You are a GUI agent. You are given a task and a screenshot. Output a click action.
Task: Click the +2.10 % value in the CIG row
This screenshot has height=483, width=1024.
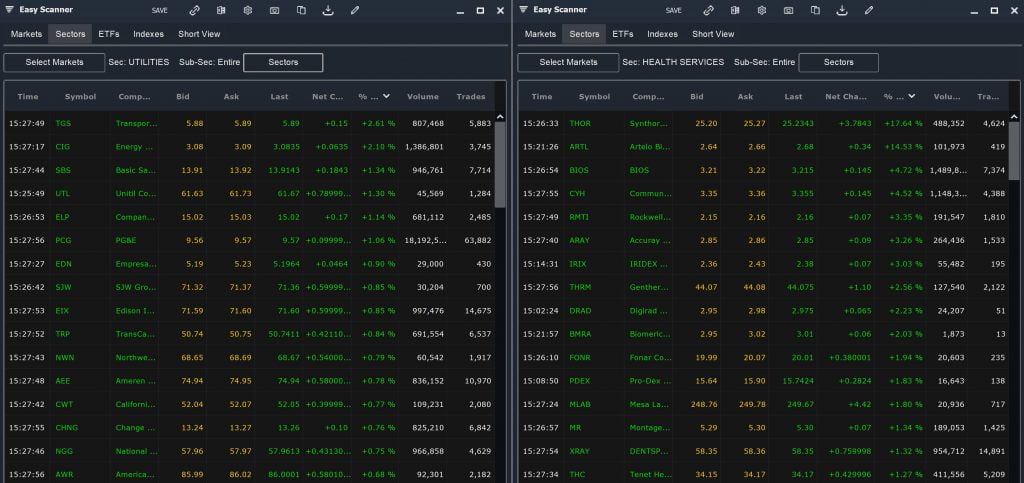(x=376, y=147)
